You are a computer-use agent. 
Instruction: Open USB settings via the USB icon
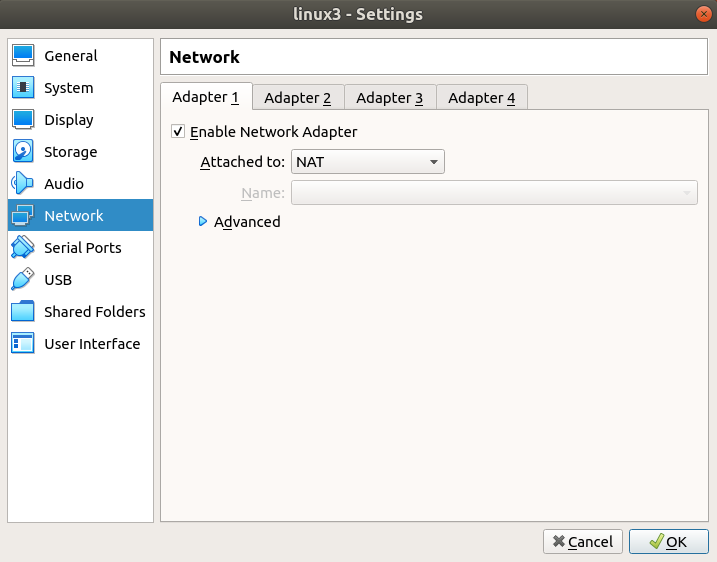23,280
